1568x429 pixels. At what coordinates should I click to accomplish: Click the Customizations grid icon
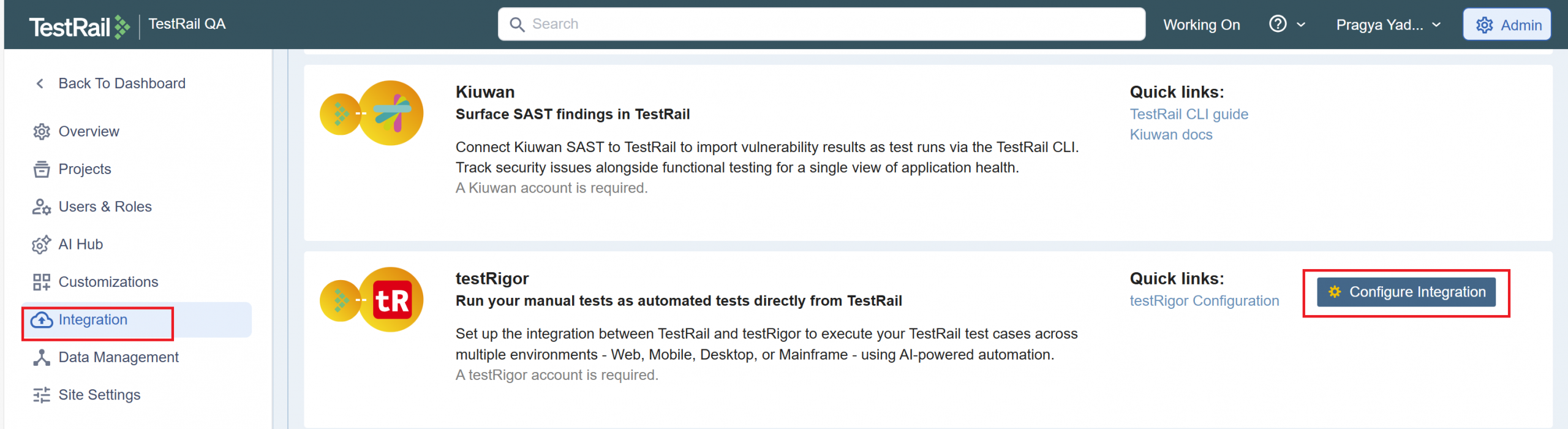(x=41, y=282)
